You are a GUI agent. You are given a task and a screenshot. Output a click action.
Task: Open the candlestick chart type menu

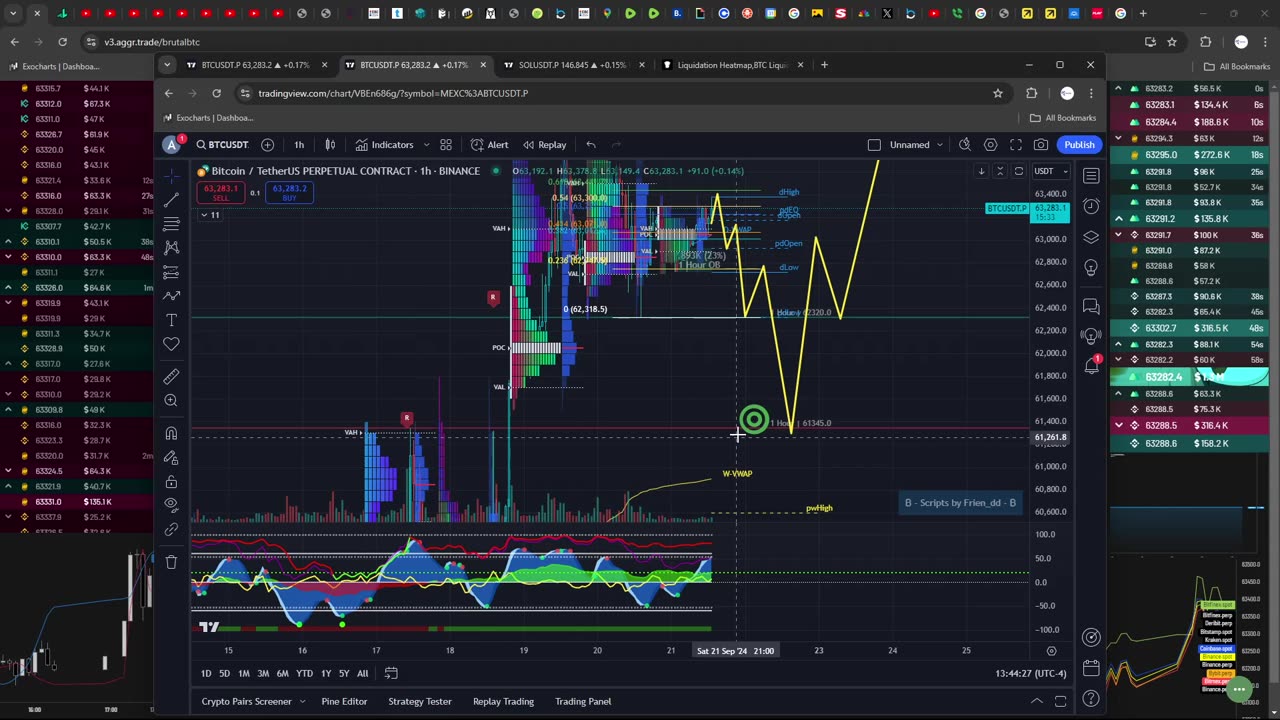(330, 145)
